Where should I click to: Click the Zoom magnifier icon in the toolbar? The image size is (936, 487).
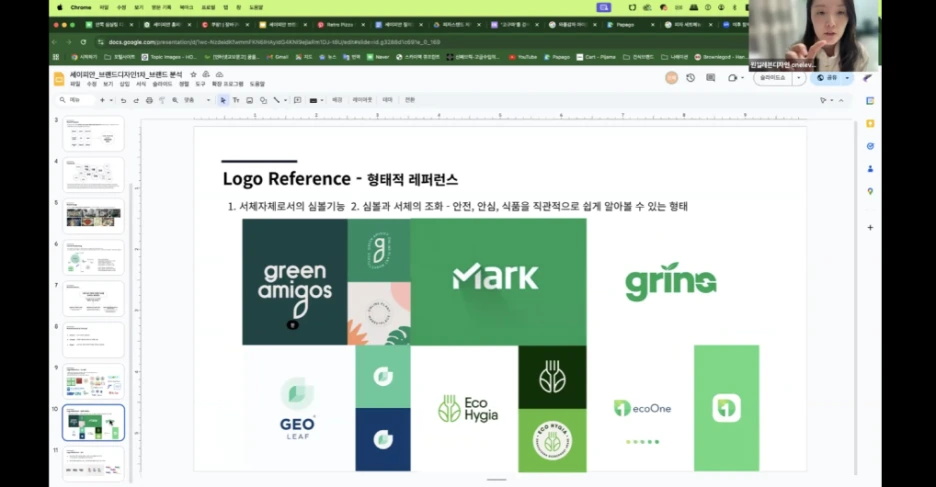(x=175, y=100)
